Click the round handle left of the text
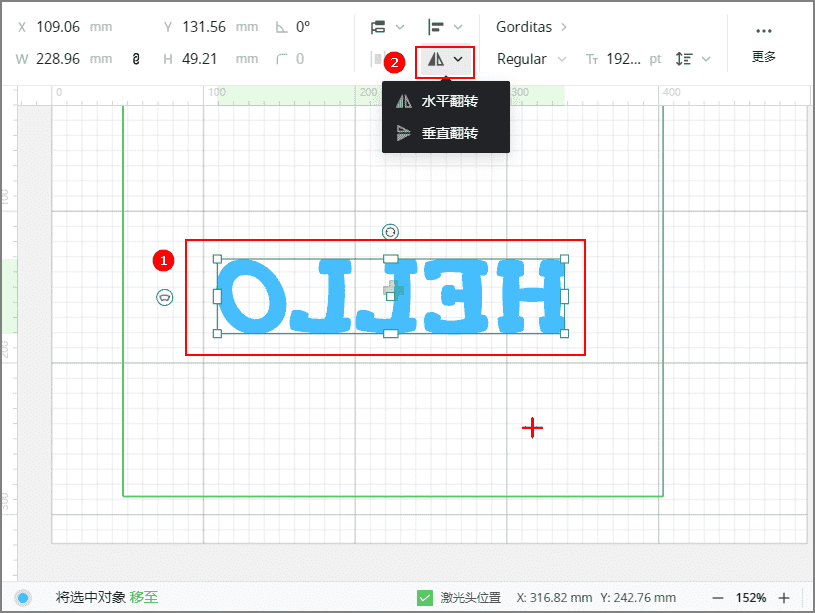The width and height of the screenshot is (815, 613). tap(165, 297)
